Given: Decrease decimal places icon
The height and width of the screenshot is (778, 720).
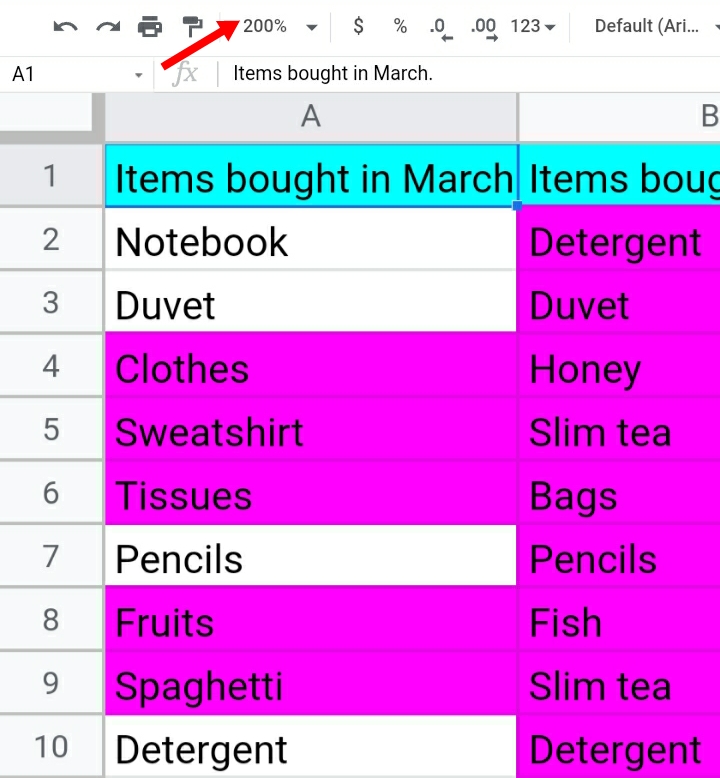Looking at the screenshot, I should point(441,29).
